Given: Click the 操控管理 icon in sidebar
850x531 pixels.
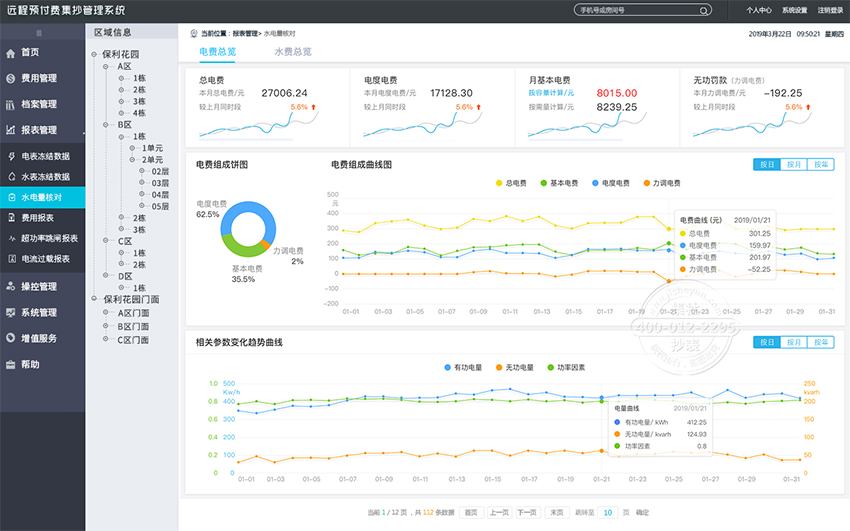Looking at the screenshot, I should pos(11,286).
